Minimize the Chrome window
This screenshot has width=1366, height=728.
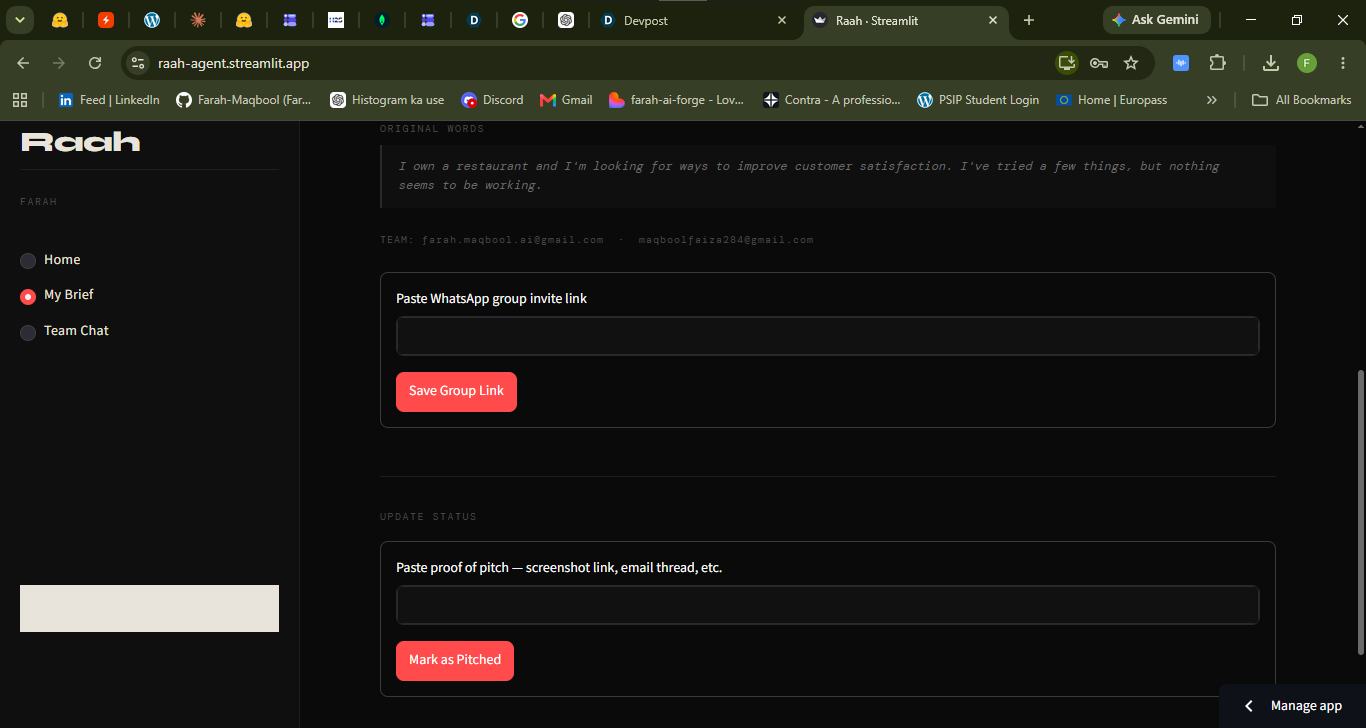[x=1251, y=20]
